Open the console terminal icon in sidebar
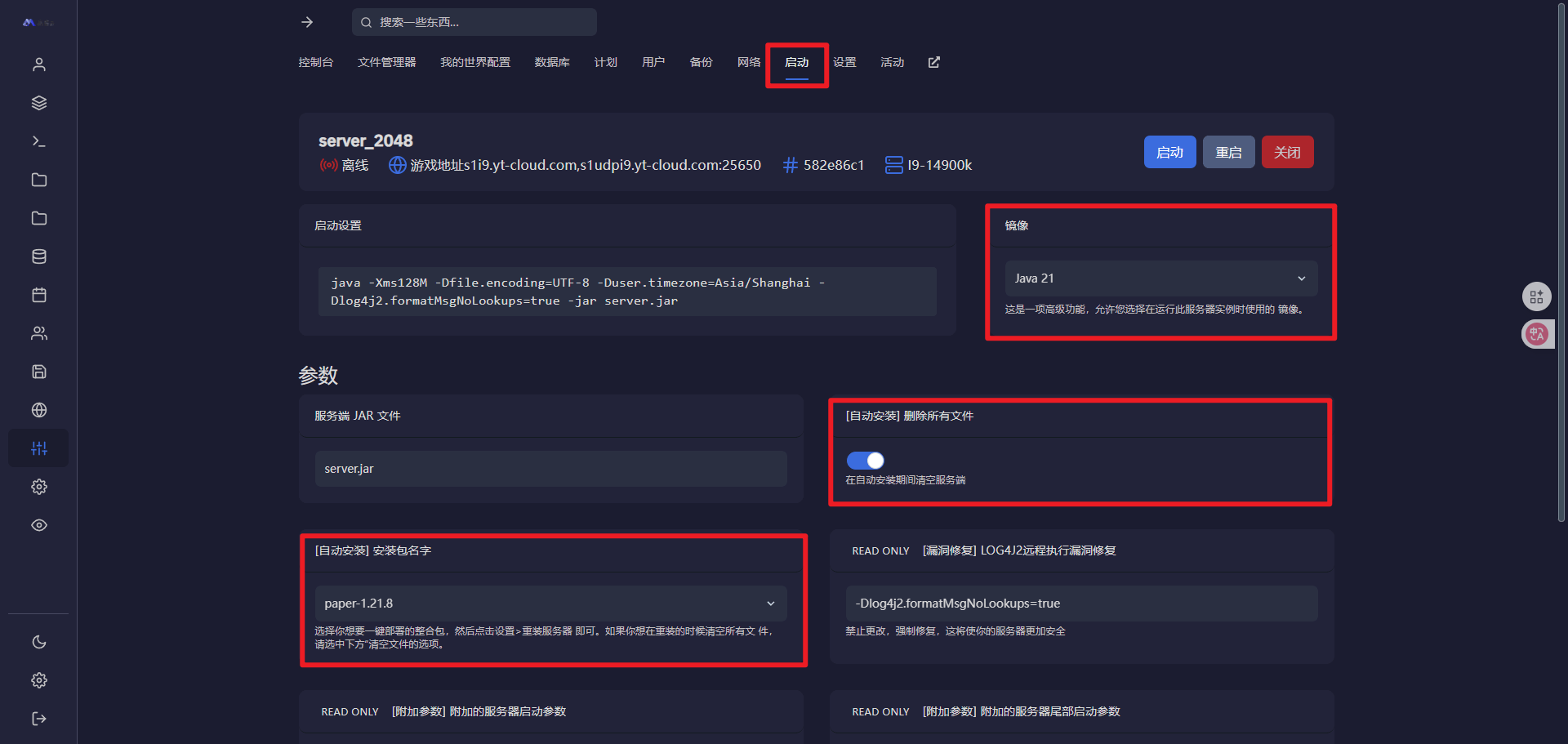1568x744 pixels. pyautogui.click(x=38, y=141)
